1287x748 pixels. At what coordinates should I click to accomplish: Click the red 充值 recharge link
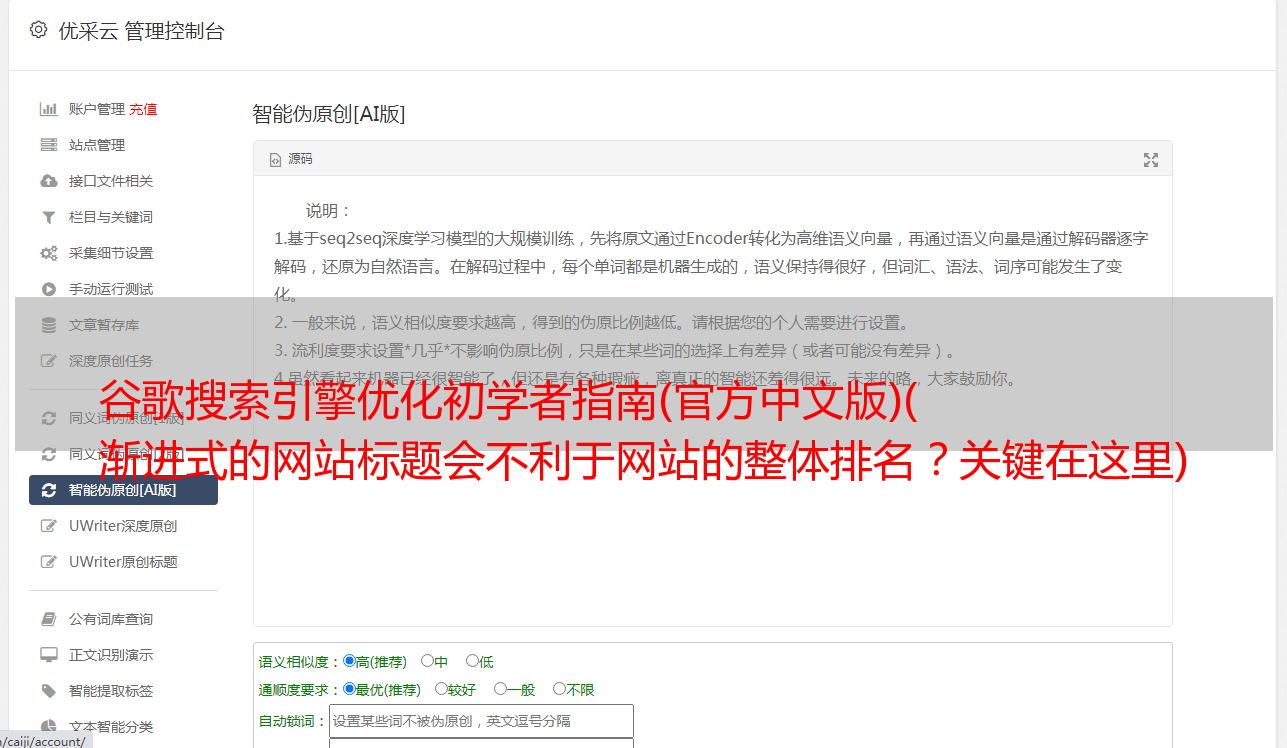click(x=143, y=109)
